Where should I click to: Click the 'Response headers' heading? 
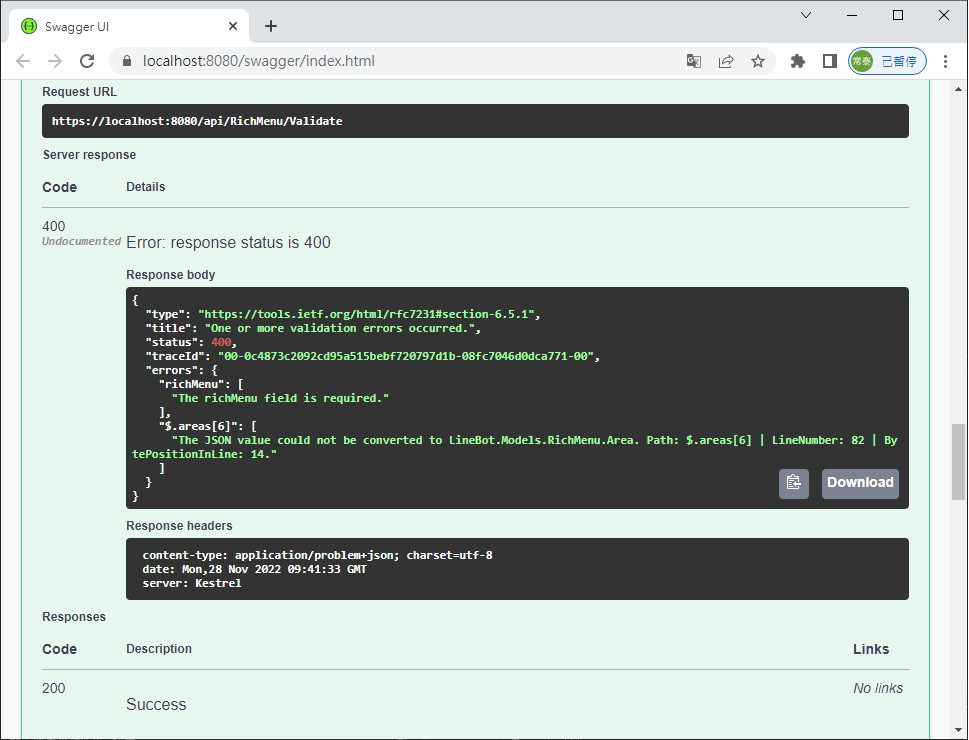pyautogui.click(x=179, y=525)
